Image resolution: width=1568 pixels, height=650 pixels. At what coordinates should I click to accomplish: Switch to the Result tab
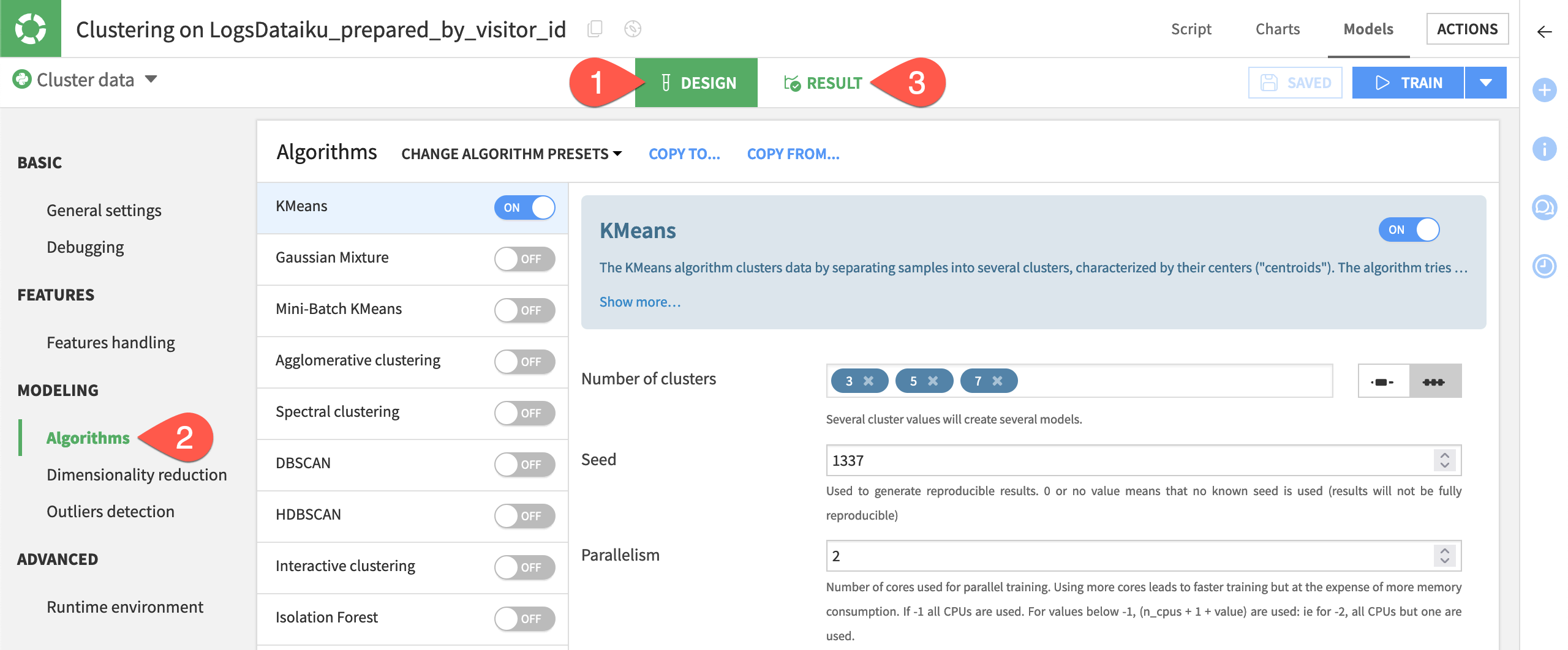click(823, 83)
